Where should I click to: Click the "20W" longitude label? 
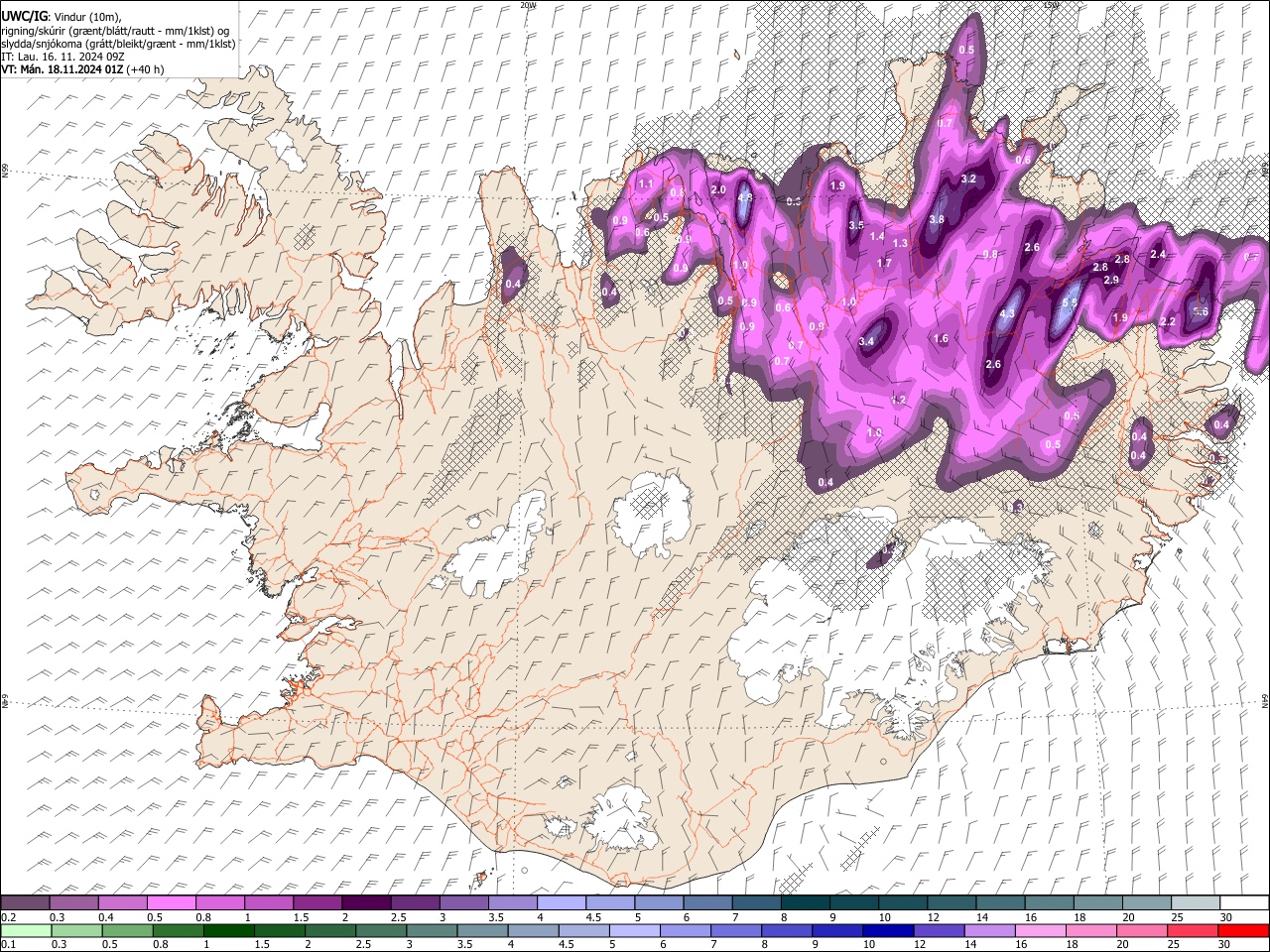click(x=528, y=5)
